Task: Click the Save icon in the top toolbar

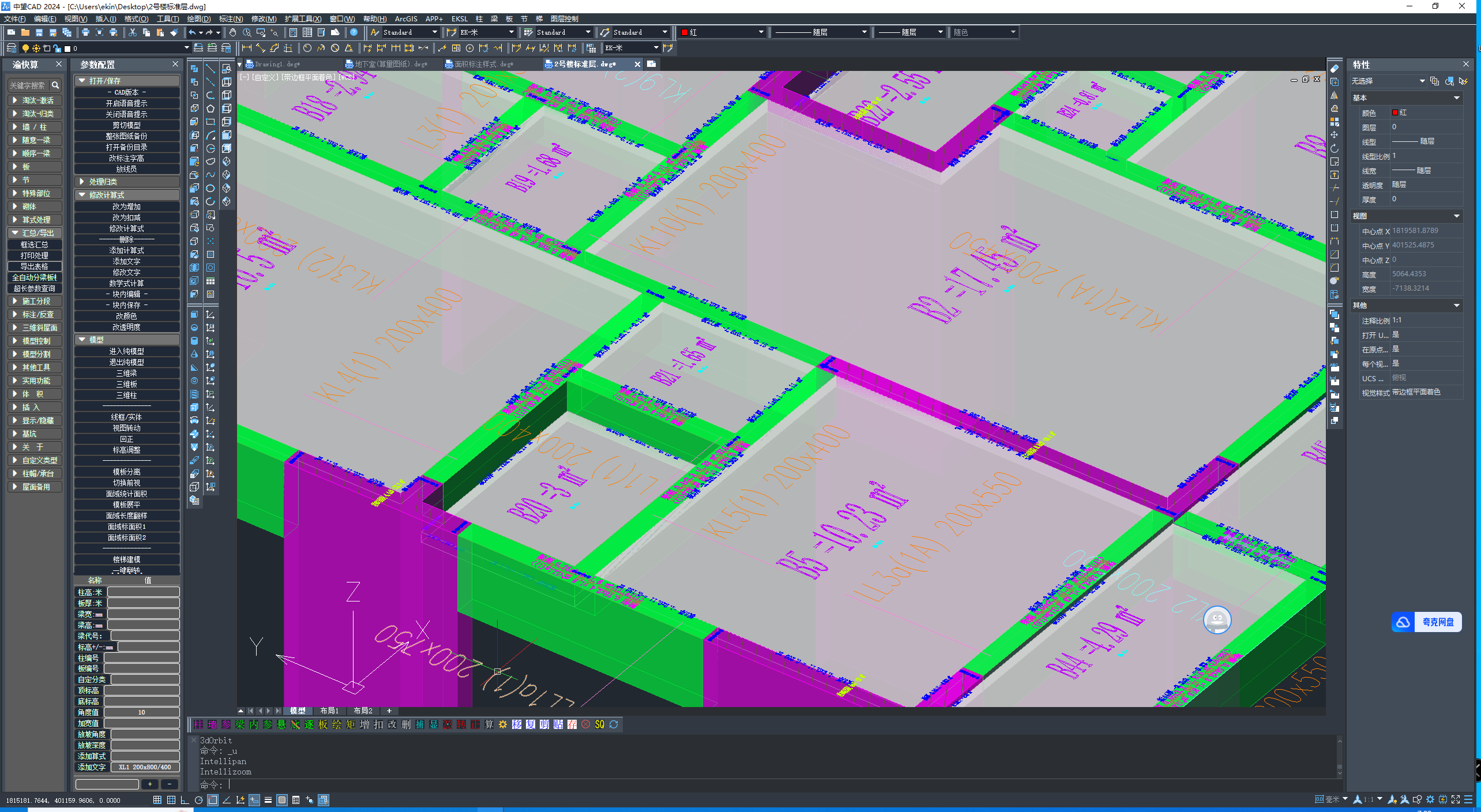Action: click(x=39, y=32)
